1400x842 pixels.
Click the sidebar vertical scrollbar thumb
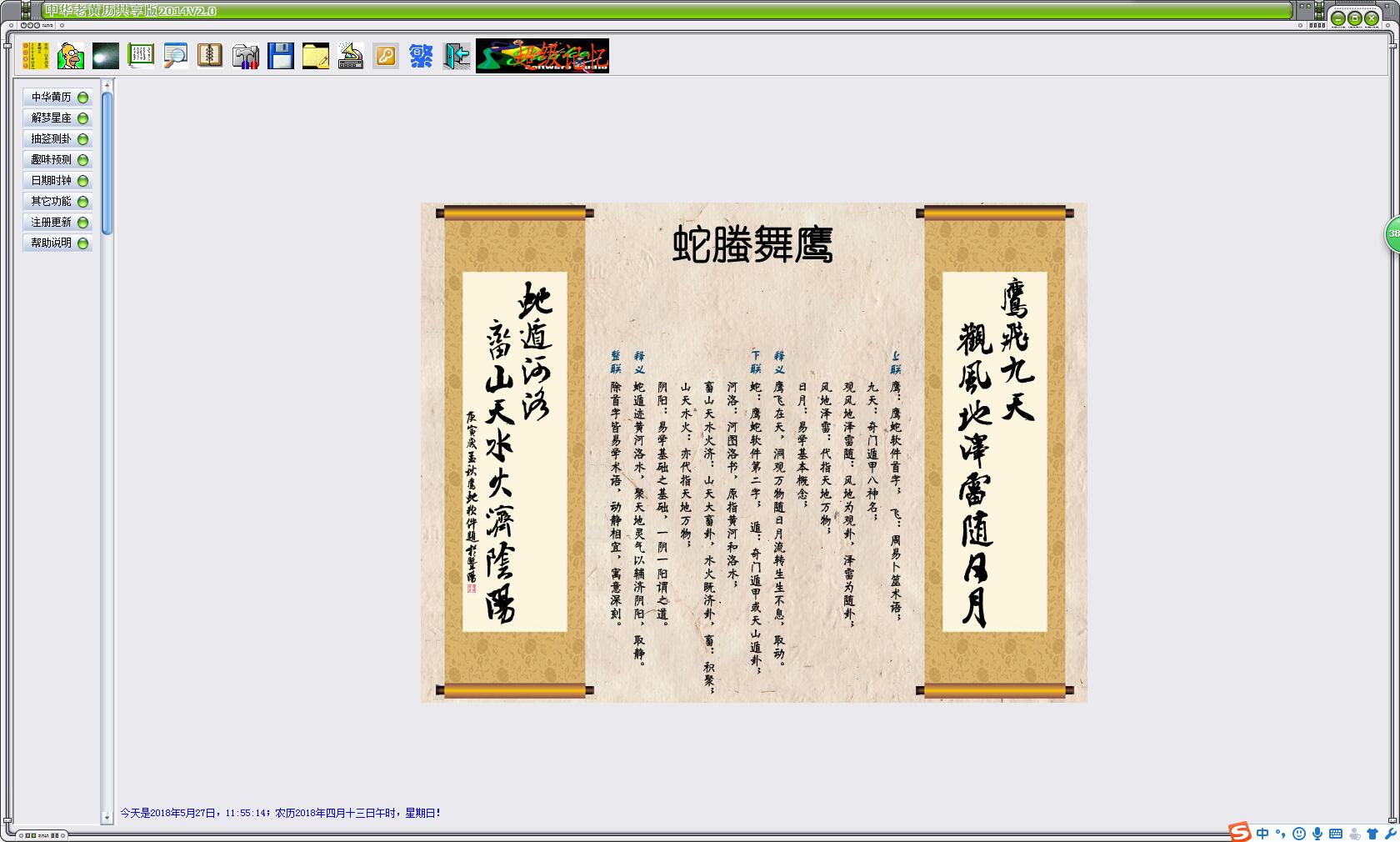(x=107, y=163)
